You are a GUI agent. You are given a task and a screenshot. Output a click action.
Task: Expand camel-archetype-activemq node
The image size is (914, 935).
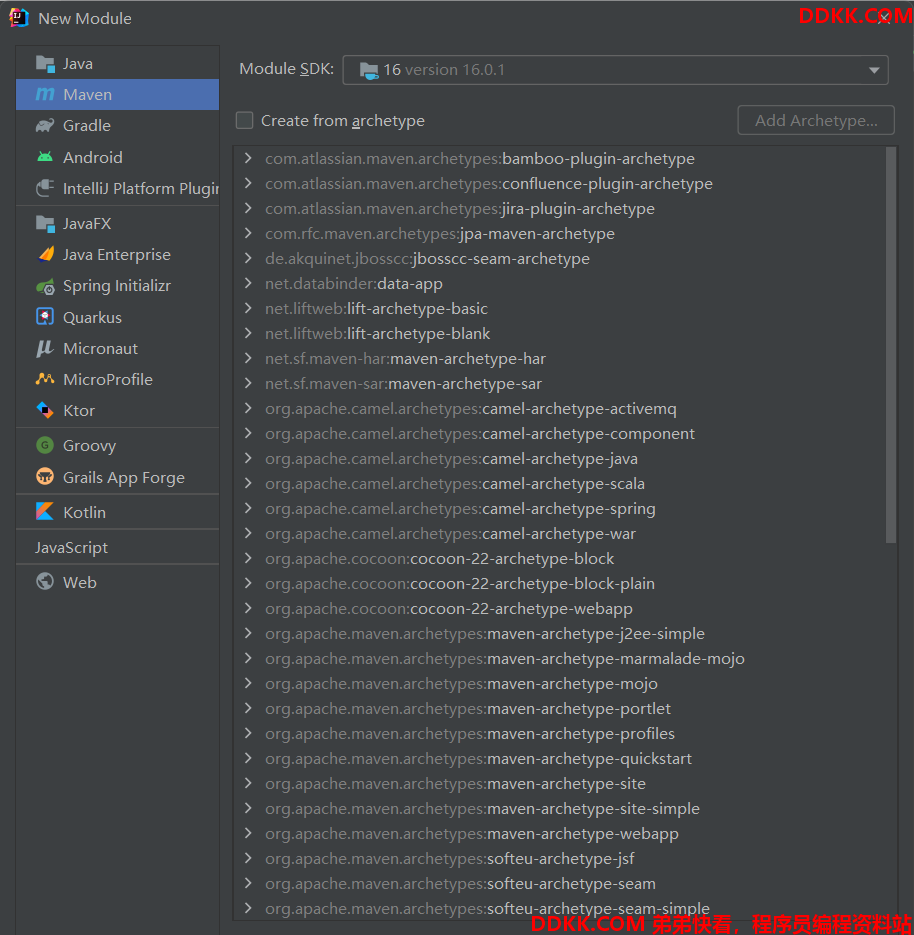point(249,408)
